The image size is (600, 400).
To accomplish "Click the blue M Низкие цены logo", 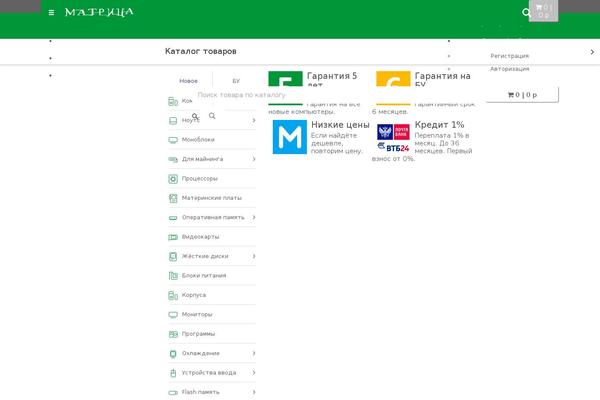I will tap(290, 137).
